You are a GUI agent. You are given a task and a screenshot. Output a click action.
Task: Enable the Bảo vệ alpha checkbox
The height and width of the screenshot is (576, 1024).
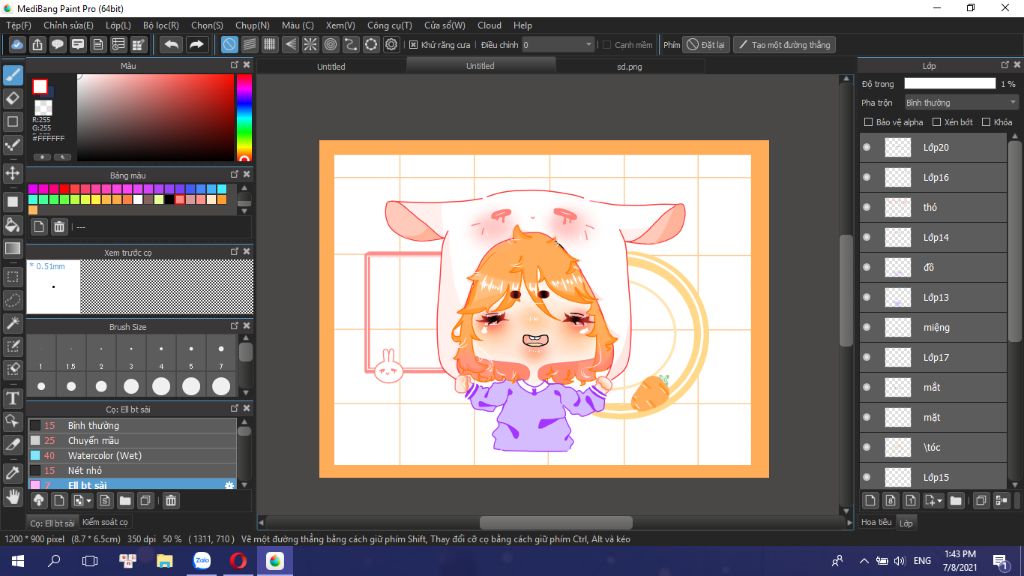pyautogui.click(x=869, y=122)
